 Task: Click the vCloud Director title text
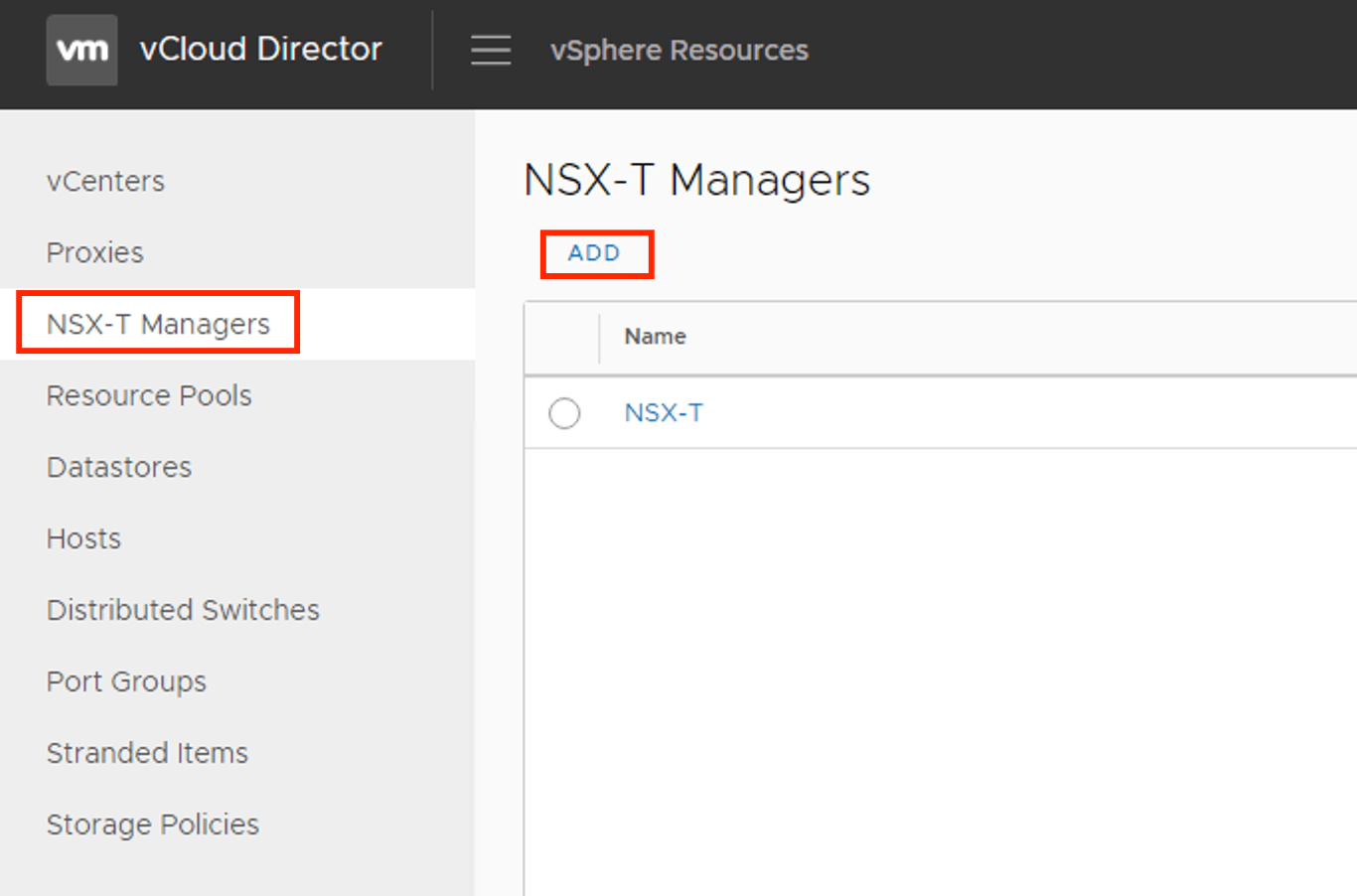260,50
